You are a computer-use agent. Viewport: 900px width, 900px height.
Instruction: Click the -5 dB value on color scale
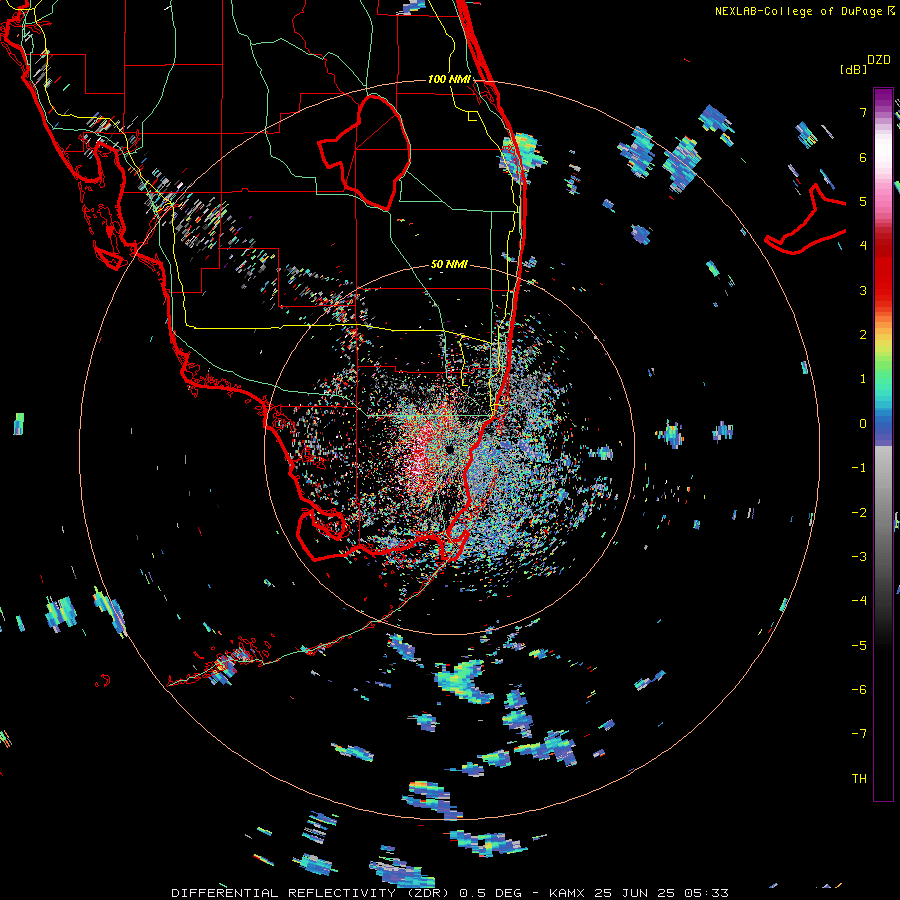pos(859,646)
